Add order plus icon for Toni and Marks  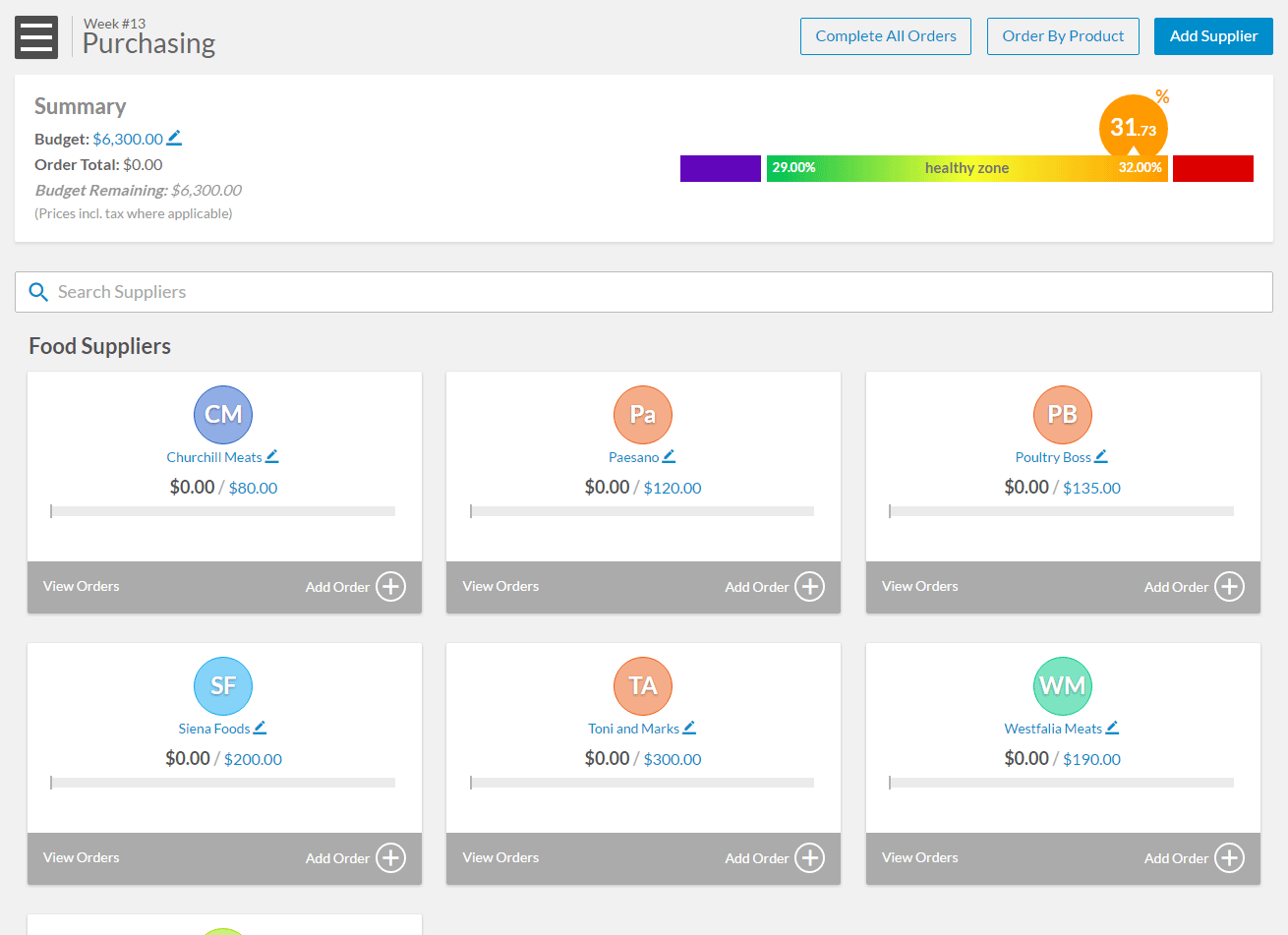(810, 858)
